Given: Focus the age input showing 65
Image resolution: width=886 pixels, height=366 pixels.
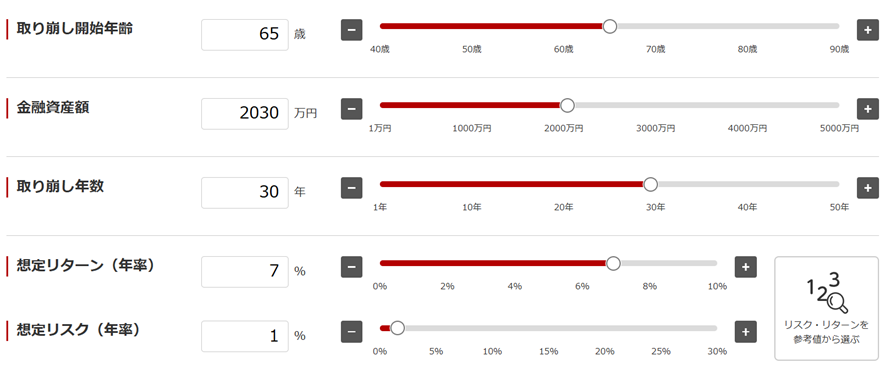Looking at the screenshot, I should tap(245, 34).
